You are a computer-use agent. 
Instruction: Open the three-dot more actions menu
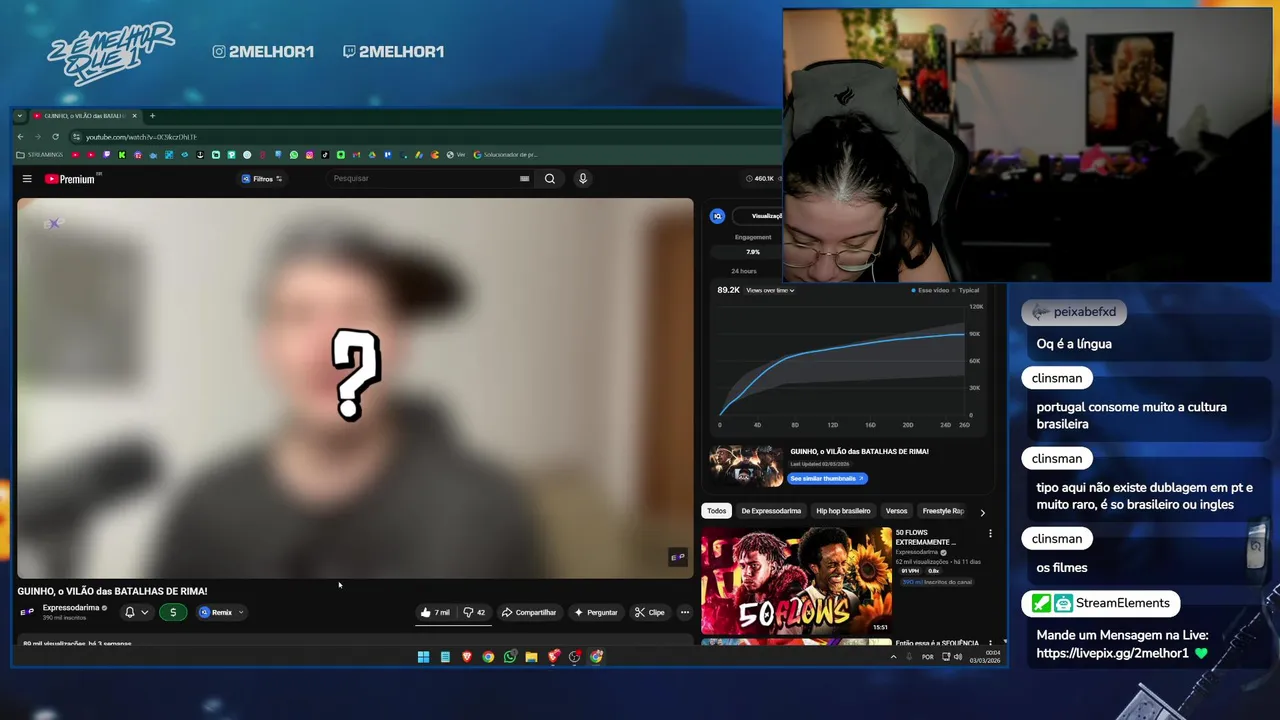click(685, 612)
